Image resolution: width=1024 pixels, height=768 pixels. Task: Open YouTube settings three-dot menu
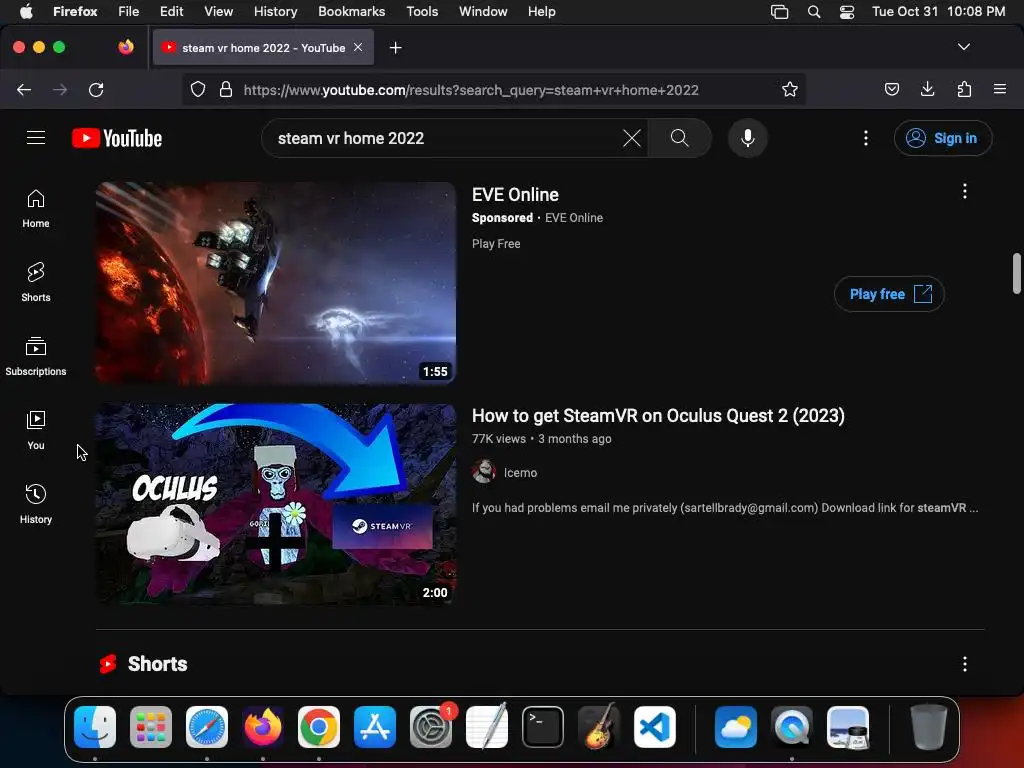[x=866, y=138]
